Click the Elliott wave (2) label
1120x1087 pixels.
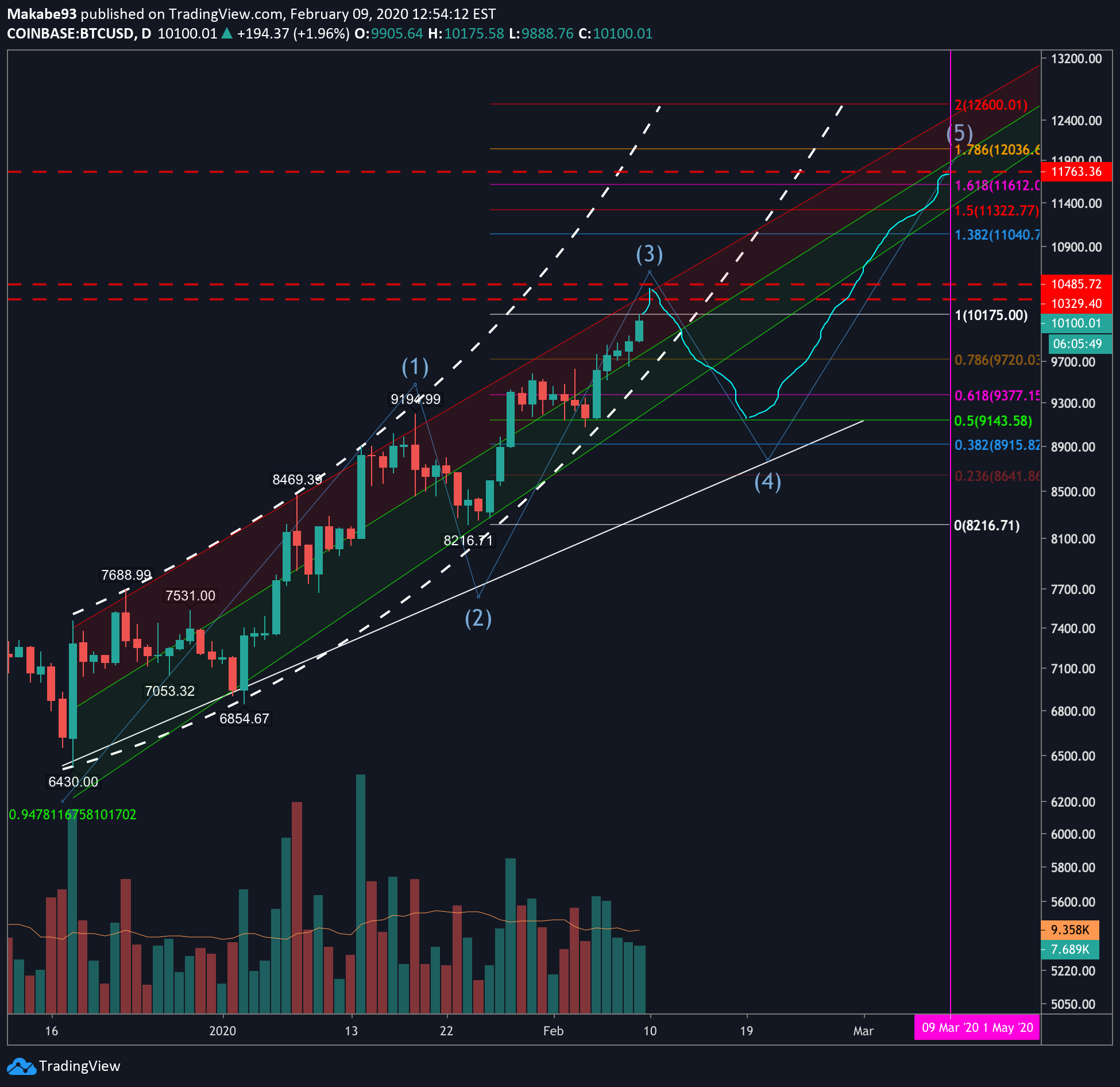point(478,618)
